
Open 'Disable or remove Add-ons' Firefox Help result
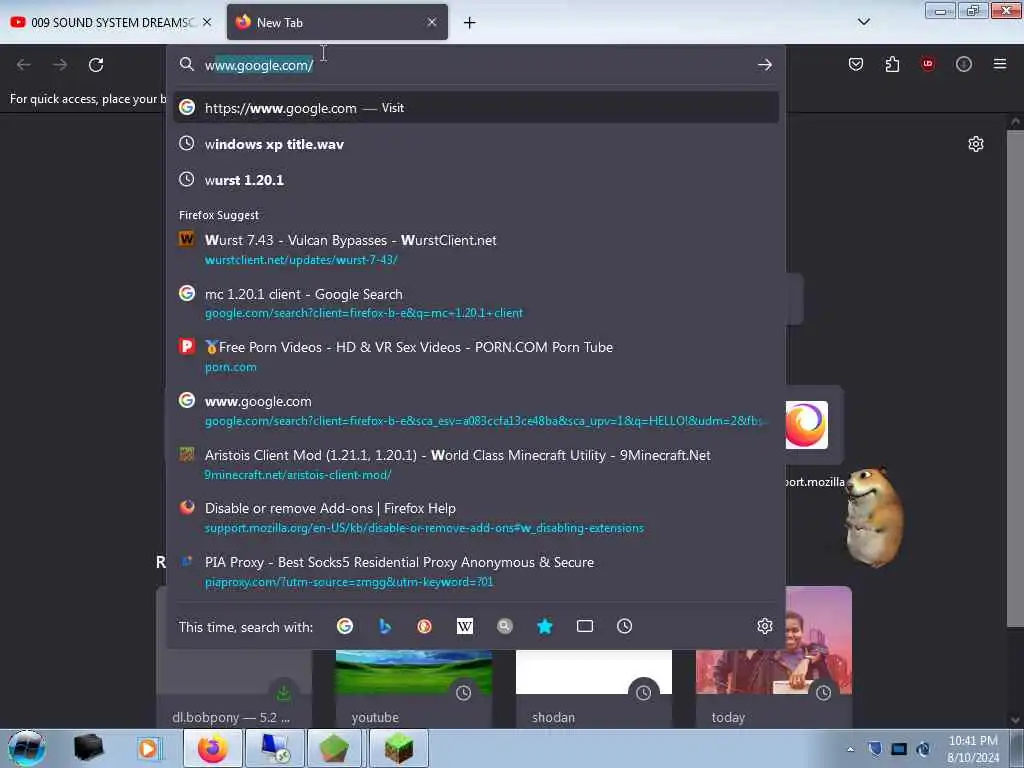click(476, 517)
